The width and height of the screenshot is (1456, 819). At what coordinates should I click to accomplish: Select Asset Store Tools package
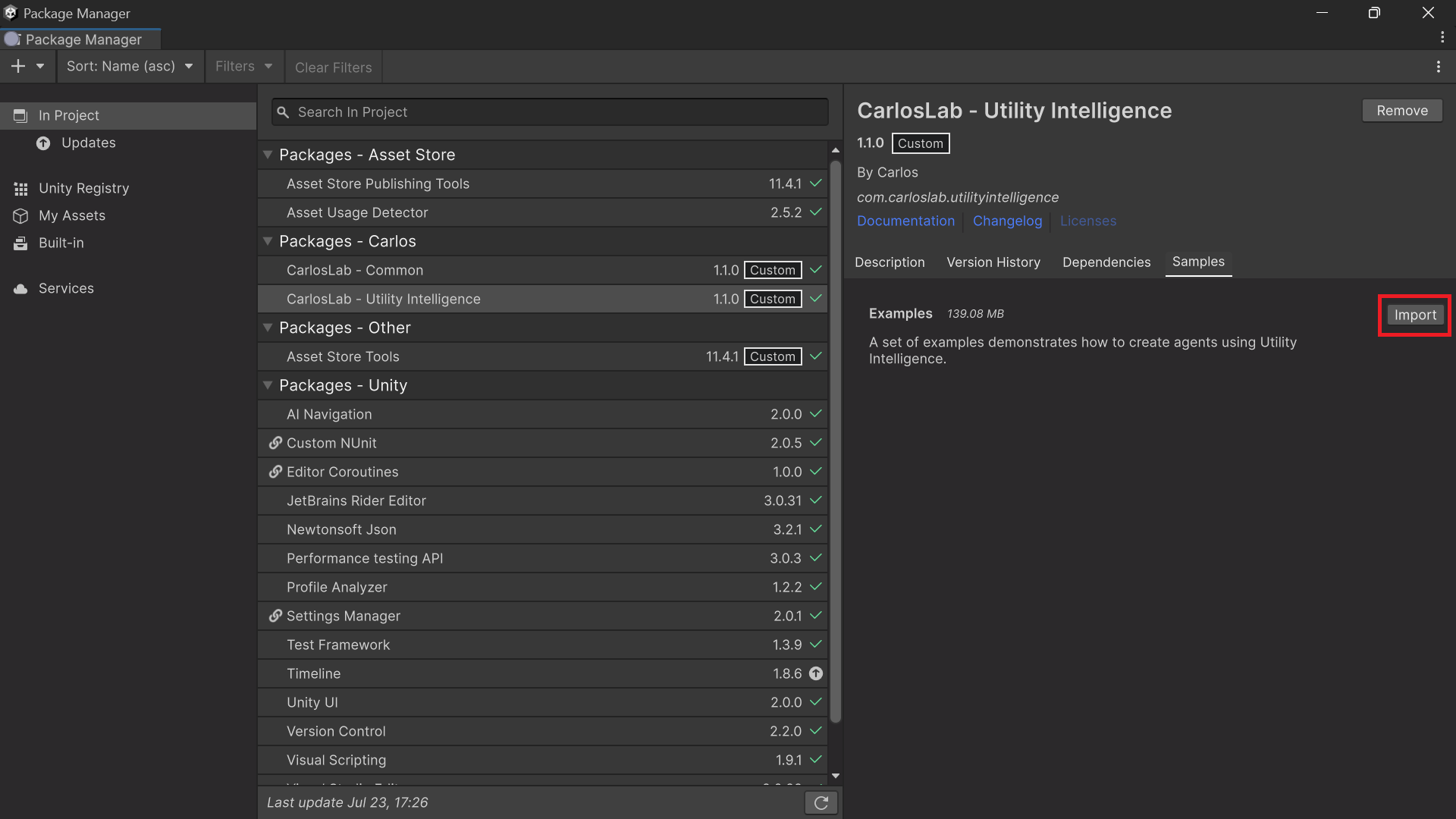543,356
